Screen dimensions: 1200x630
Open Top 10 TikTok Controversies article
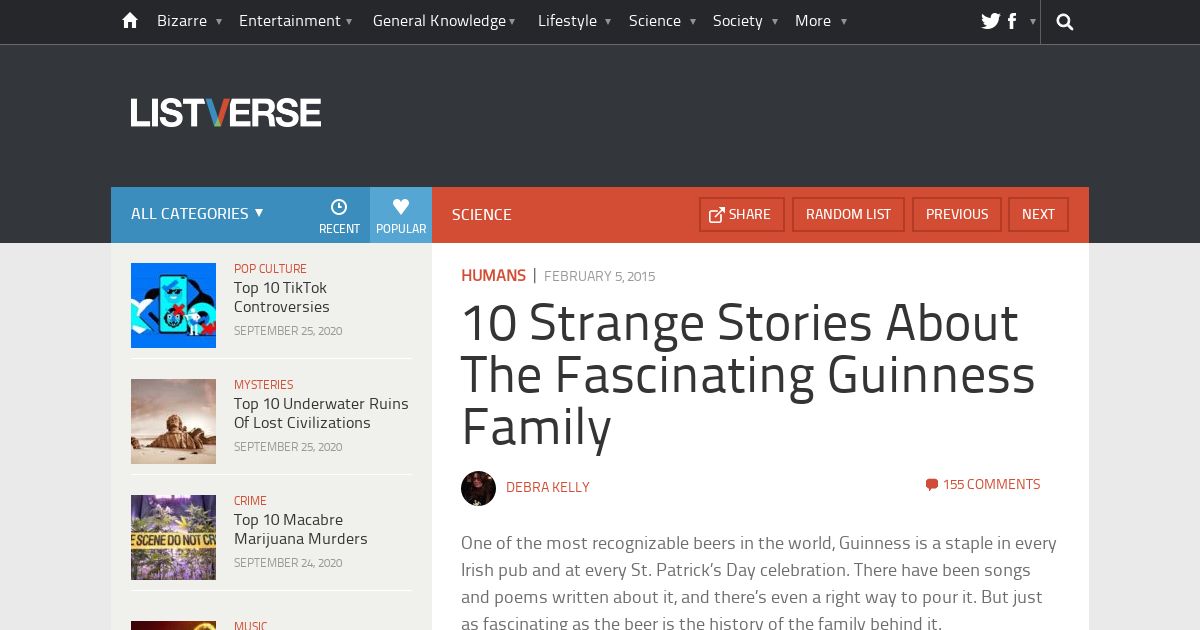coord(282,297)
